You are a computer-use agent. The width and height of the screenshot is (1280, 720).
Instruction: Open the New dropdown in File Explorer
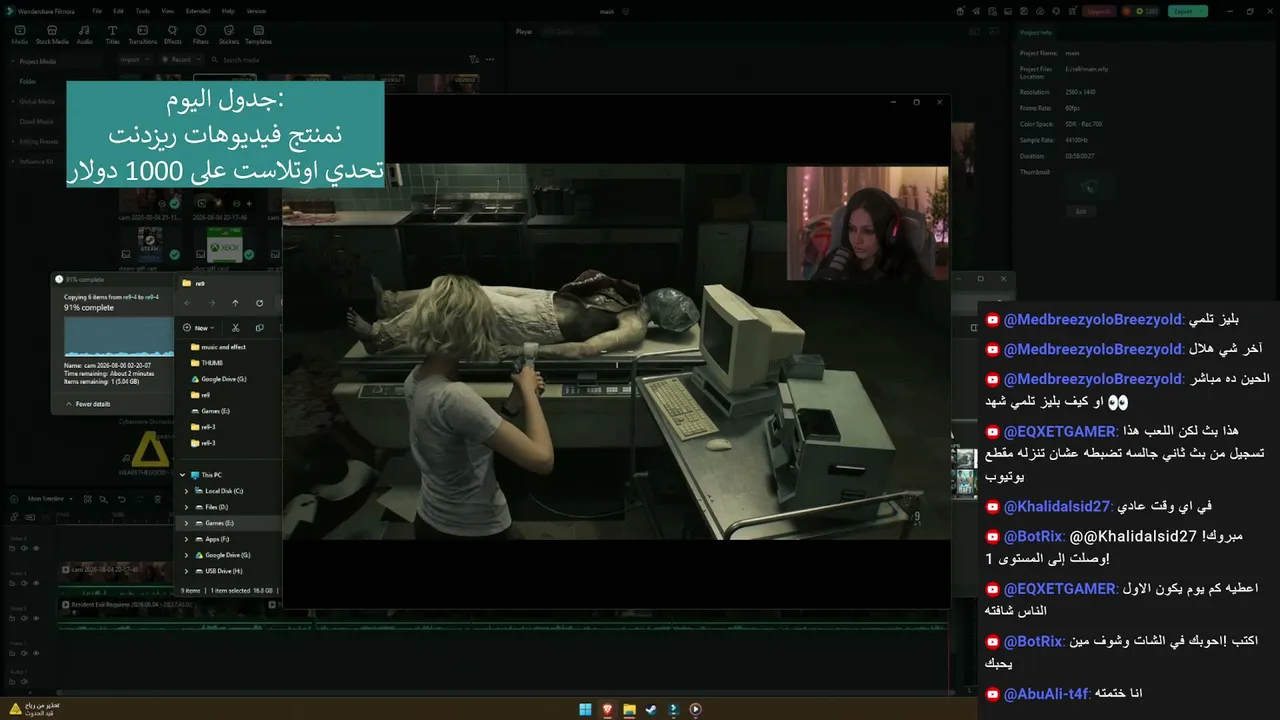click(199, 327)
